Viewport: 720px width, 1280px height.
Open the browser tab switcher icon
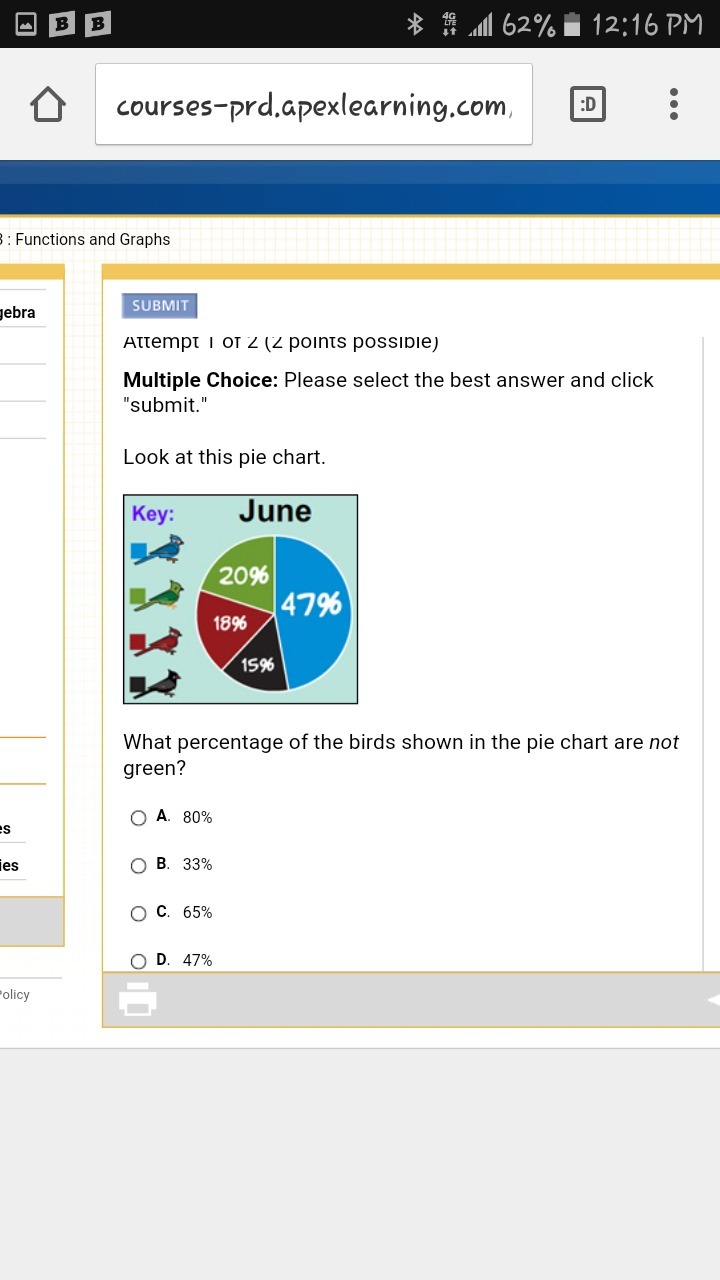click(x=587, y=104)
